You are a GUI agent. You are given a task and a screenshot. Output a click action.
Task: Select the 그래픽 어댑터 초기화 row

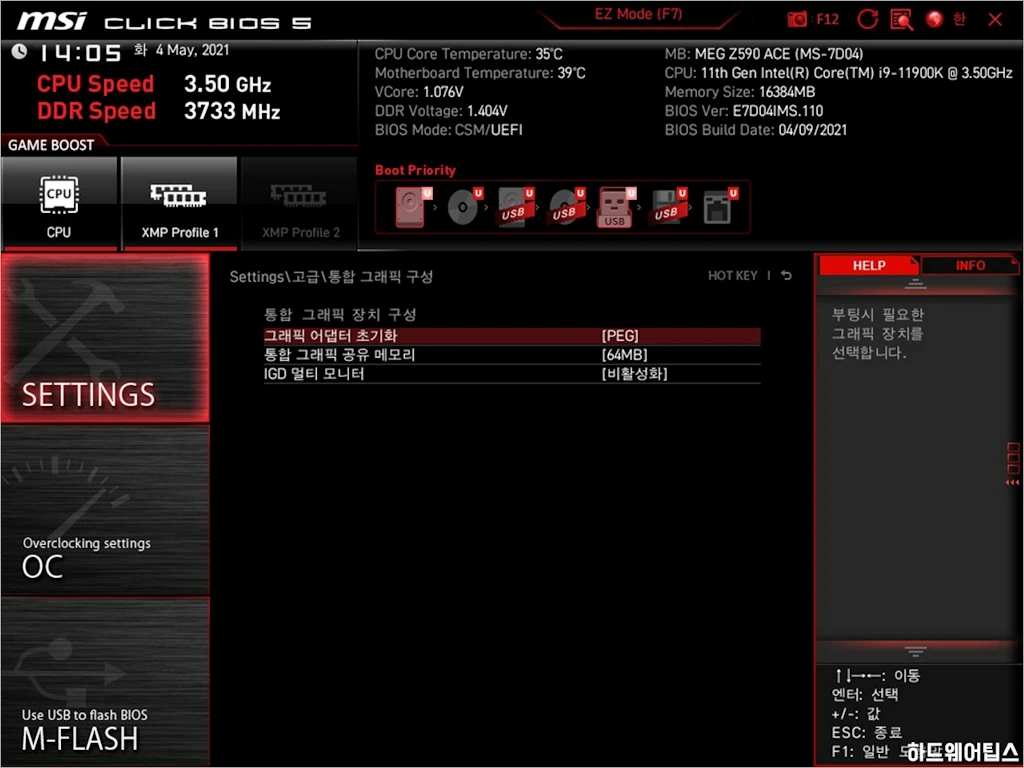pyautogui.click(x=512, y=336)
